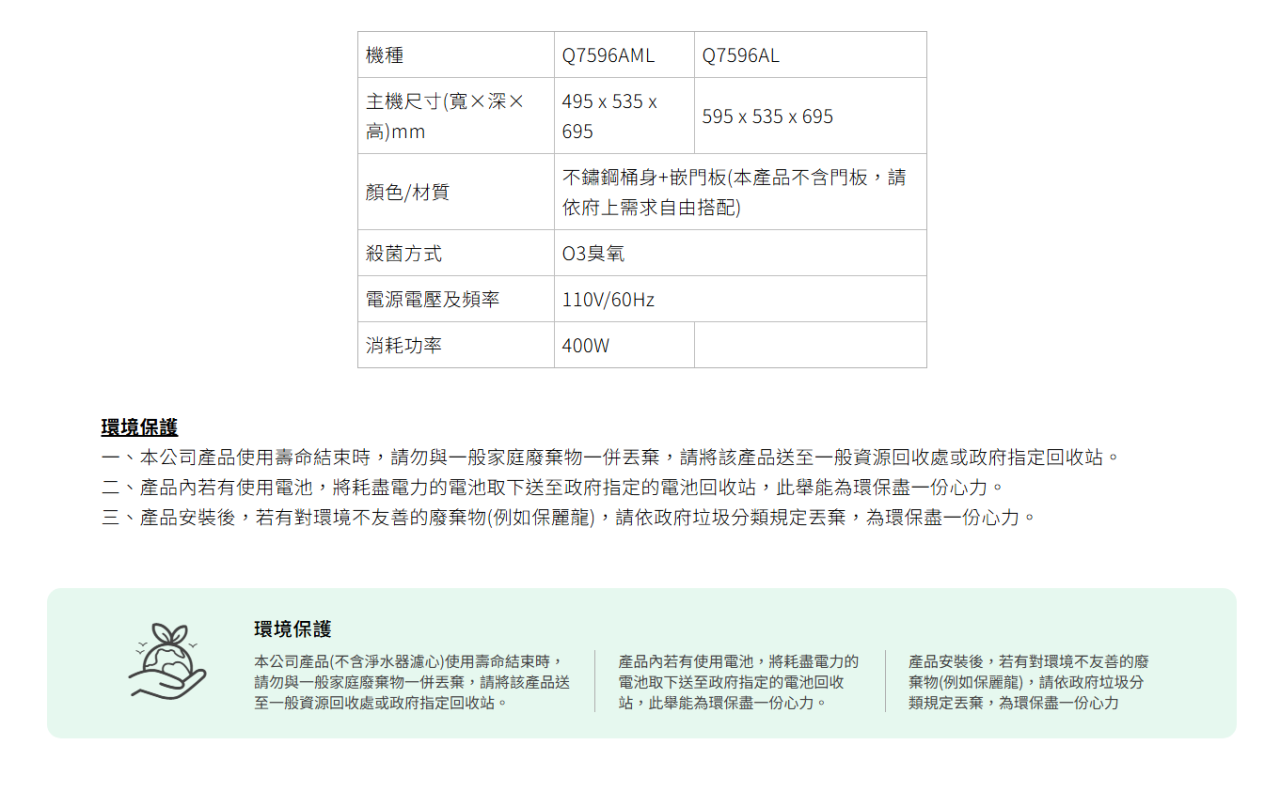
Task: Select the 顏色/材質 label cell
Action: [456, 192]
